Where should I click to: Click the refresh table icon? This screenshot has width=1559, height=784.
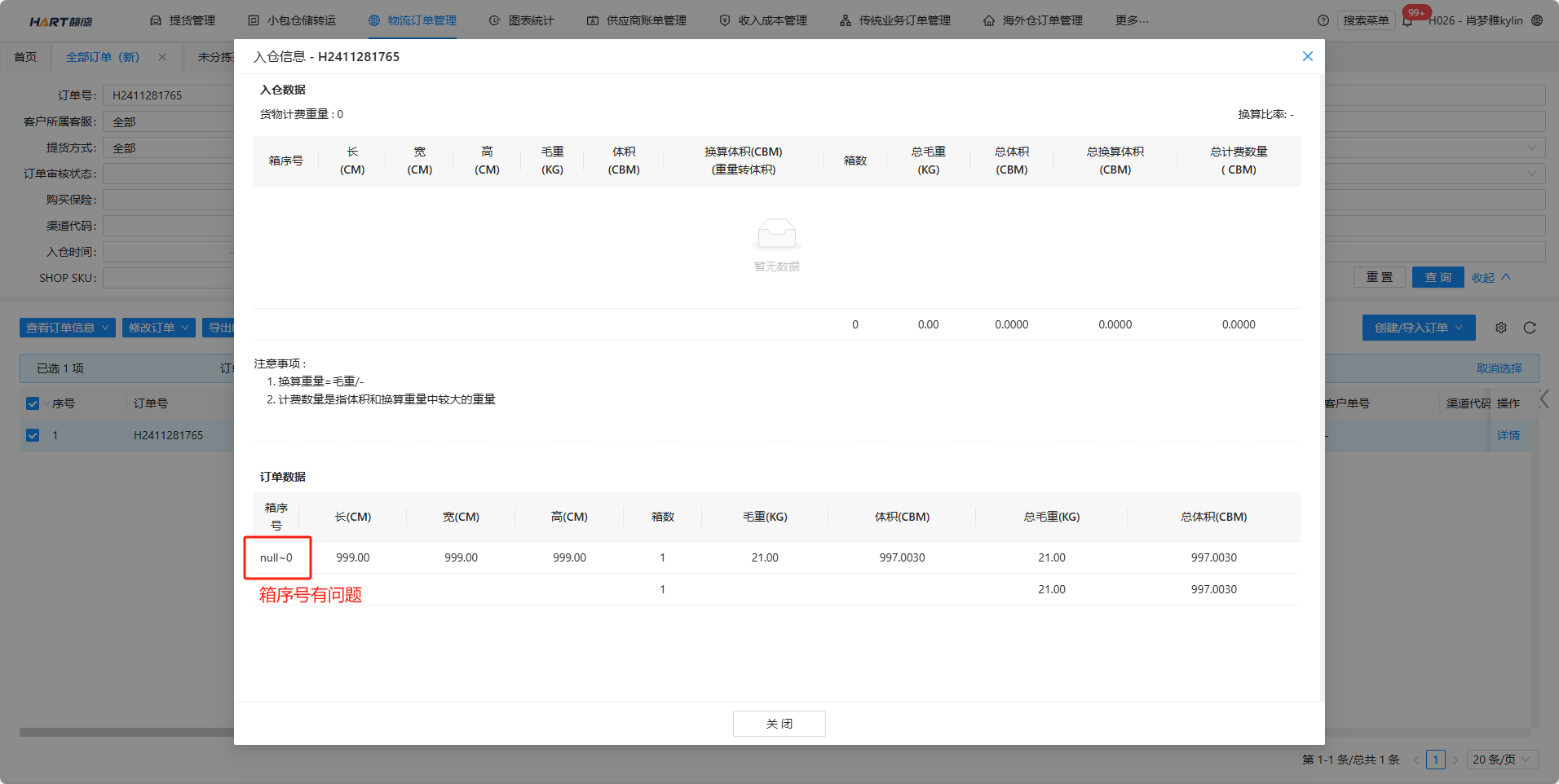(x=1530, y=328)
